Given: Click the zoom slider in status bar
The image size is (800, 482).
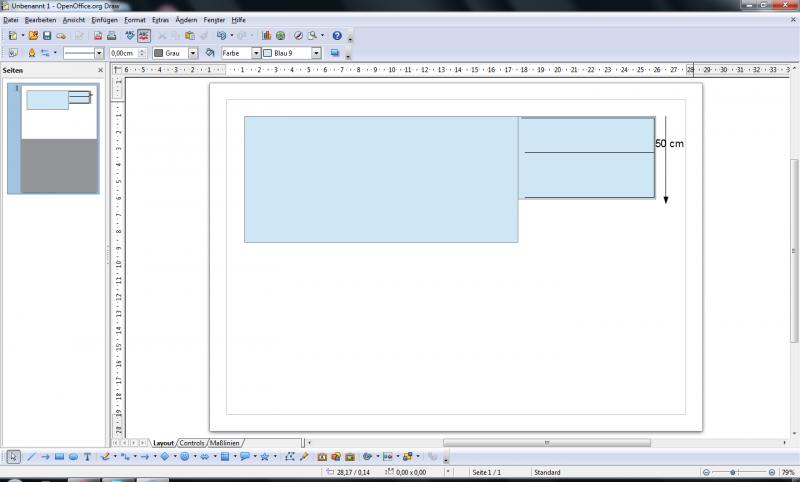Looking at the screenshot, I should [x=734, y=472].
